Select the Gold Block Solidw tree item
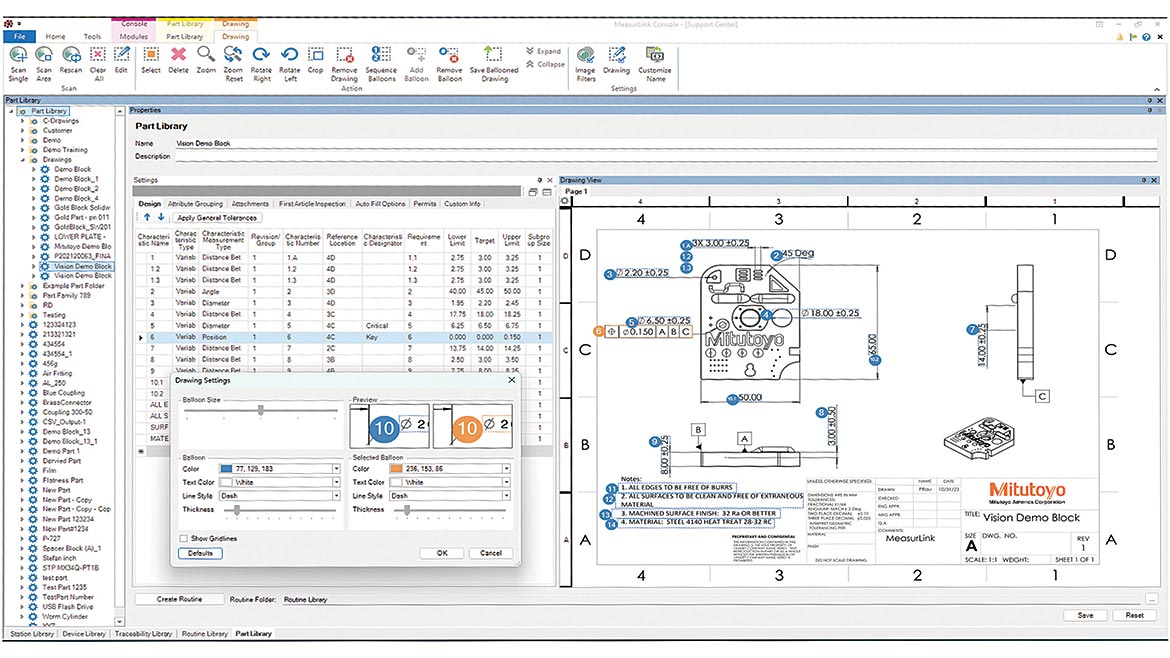Image resolution: width=1170 pixels, height=658 pixels. click(x=82, y=208)
